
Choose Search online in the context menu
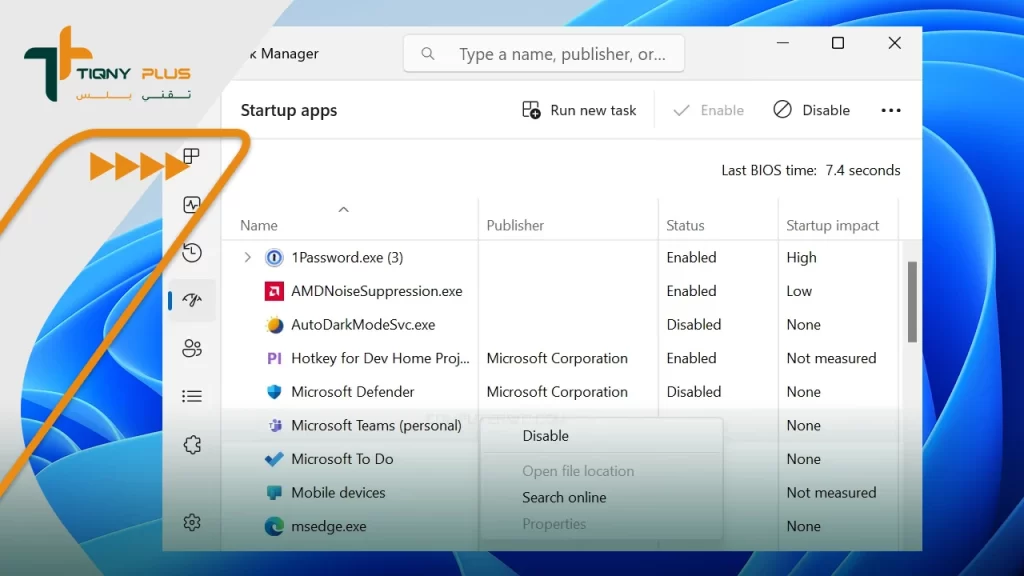564,498
